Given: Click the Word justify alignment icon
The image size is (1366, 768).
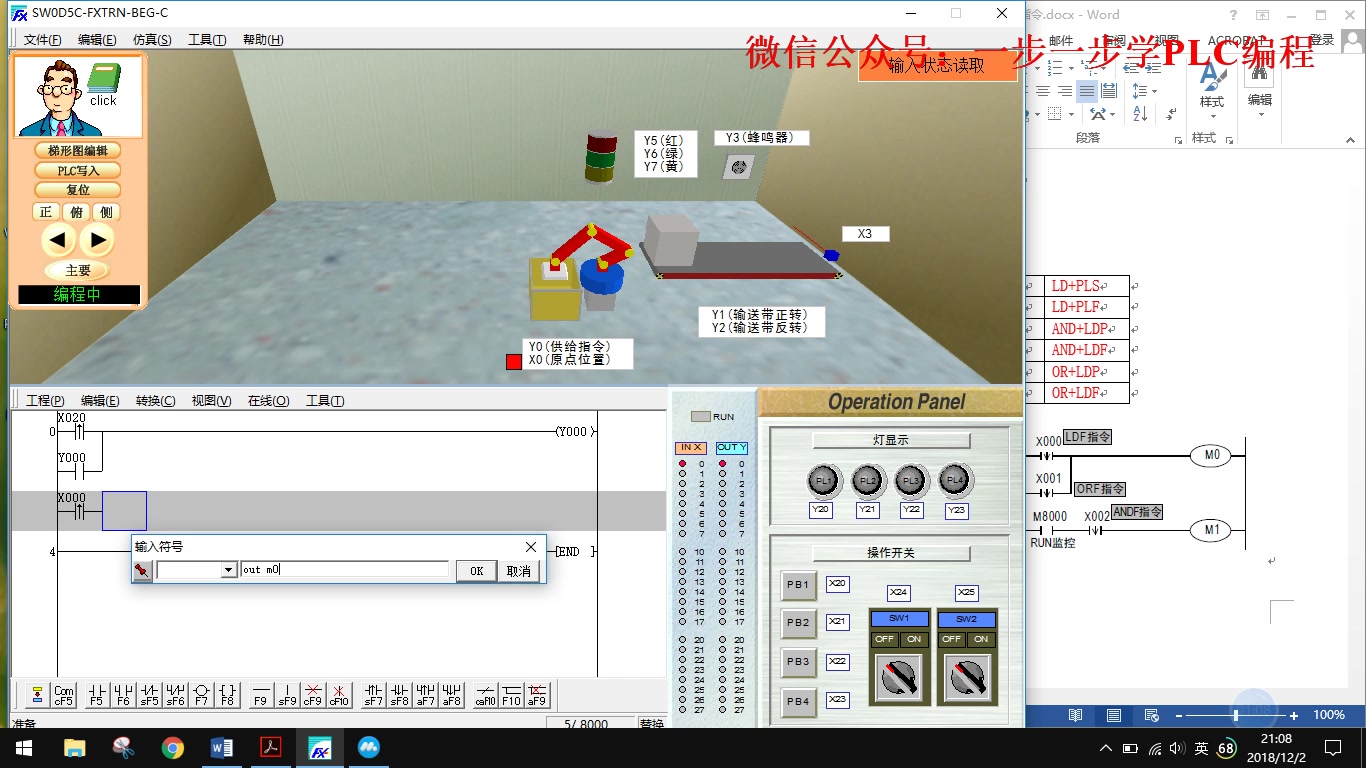Looking at the screenshot, I should click(x=1087, y=91).
